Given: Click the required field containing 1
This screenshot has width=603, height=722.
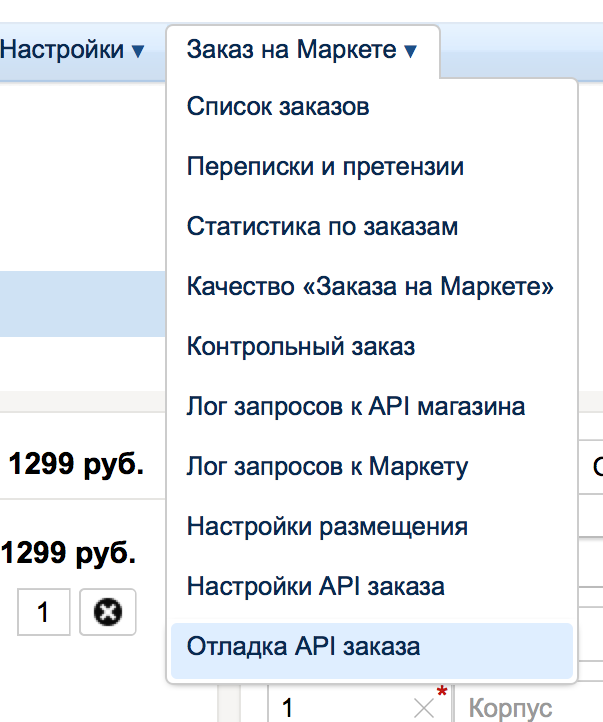Looking at the screenshot, I should click(340, 708).
